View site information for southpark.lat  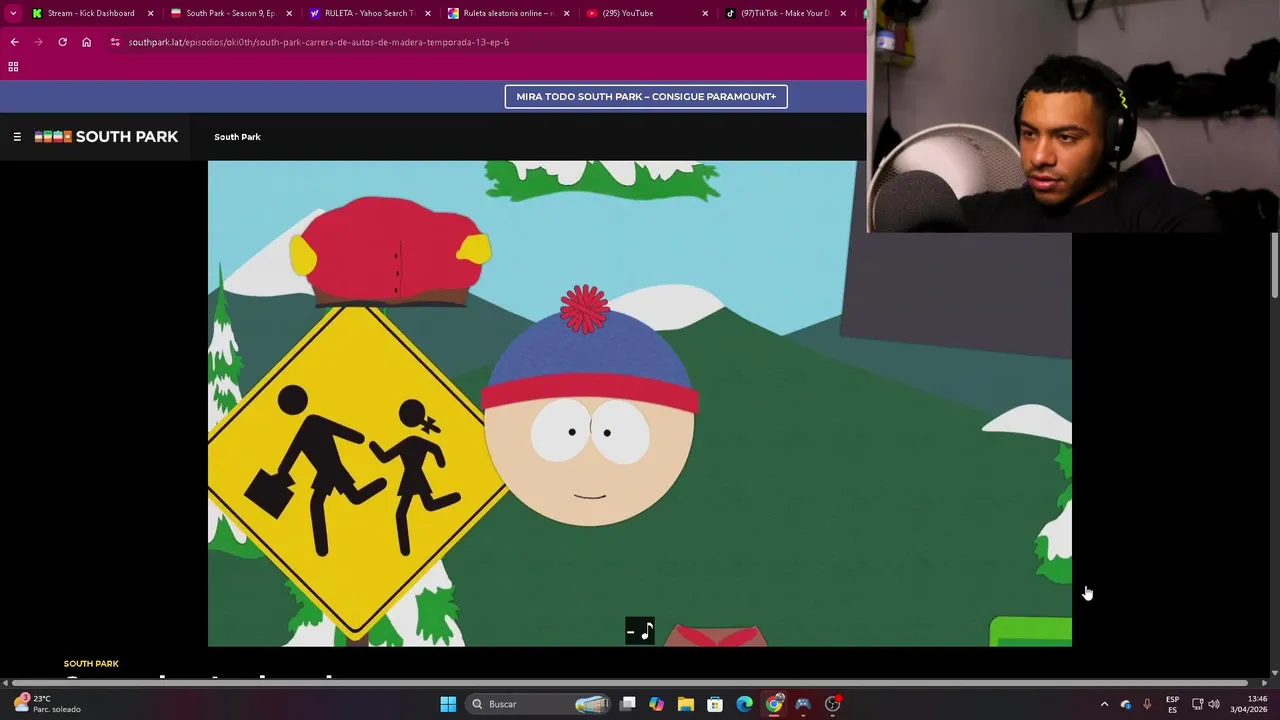[115, 42]
